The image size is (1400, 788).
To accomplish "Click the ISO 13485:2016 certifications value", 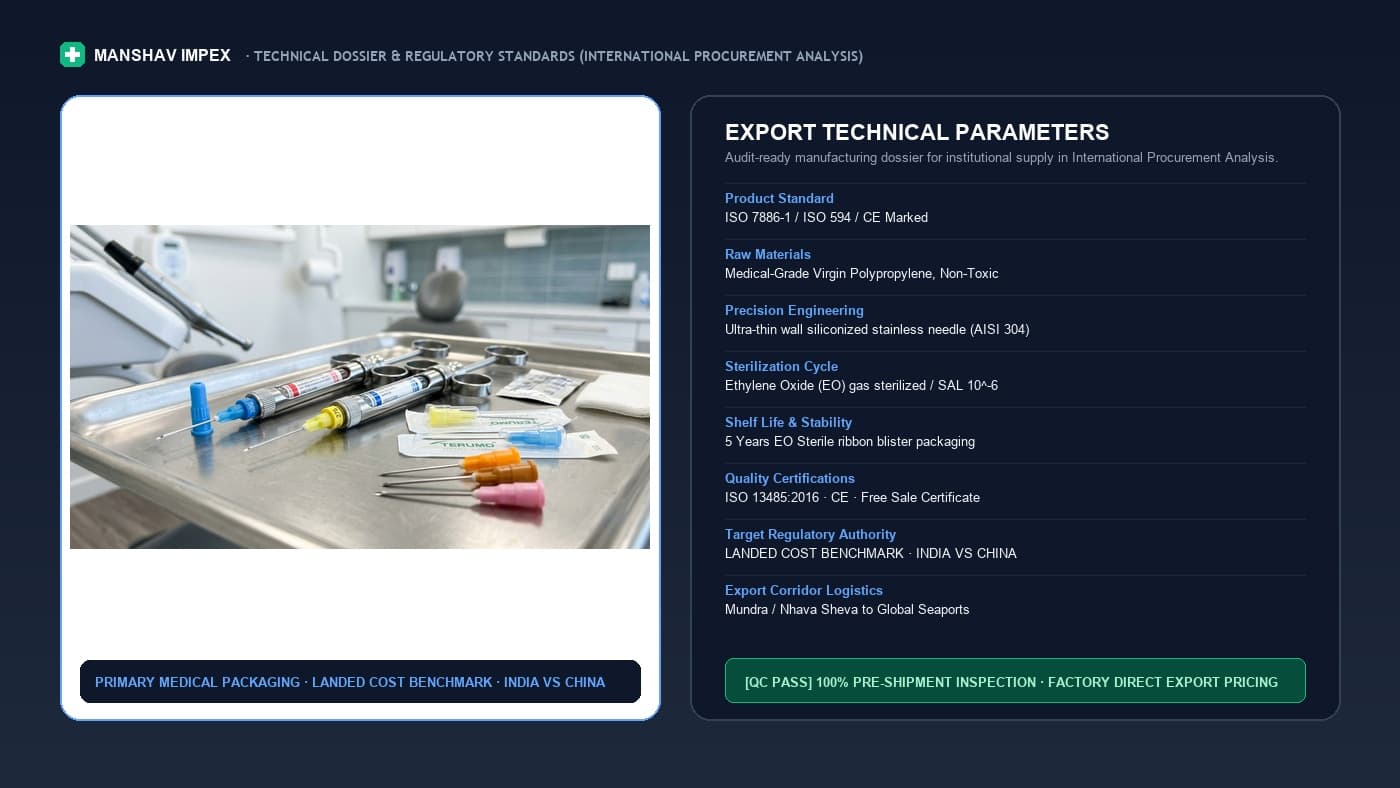I will point(852,497).
